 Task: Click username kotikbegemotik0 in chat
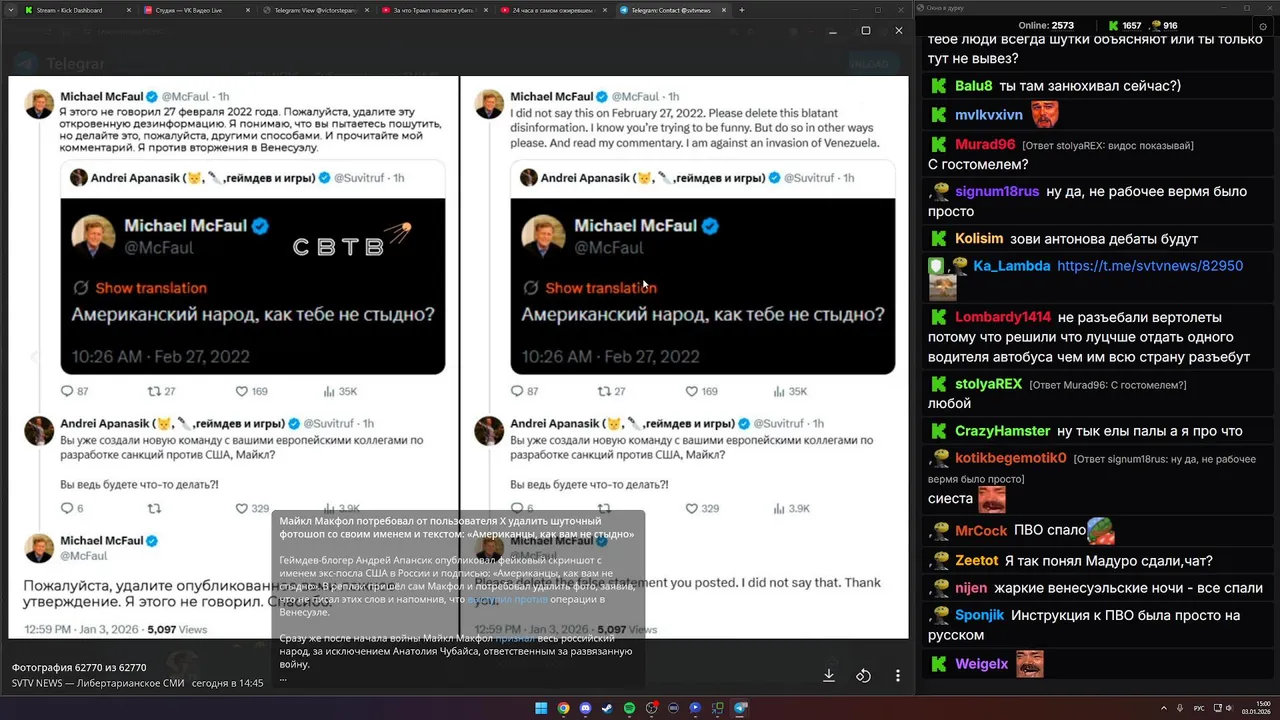click(1011, 458)
